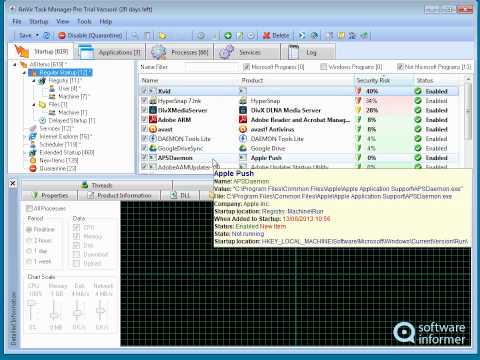Click the blue refresh icon beside Save
The height and width of the screenshot is (360, 480).
47,35
